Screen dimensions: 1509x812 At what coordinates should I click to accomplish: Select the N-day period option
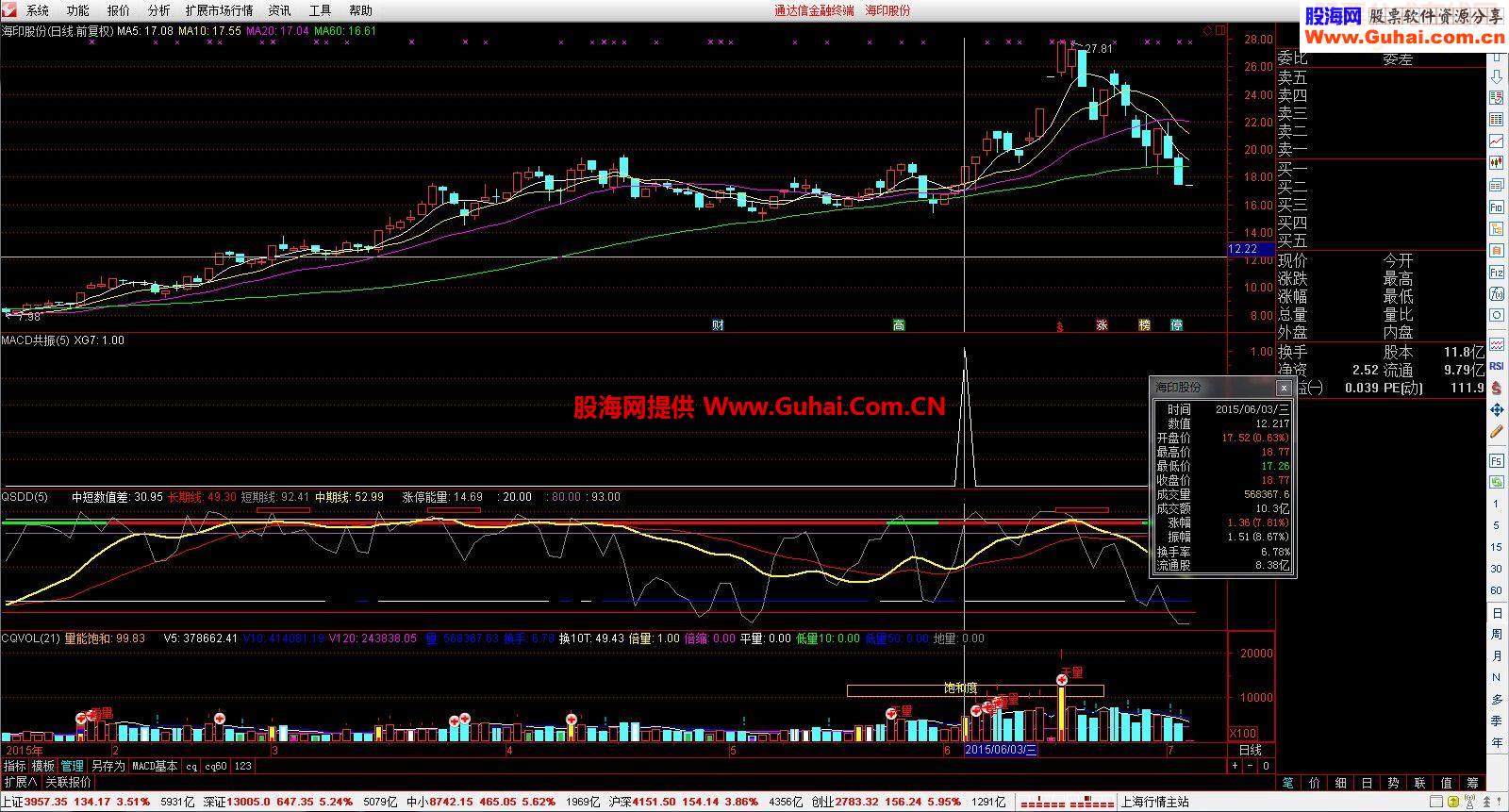(1497, 677)
